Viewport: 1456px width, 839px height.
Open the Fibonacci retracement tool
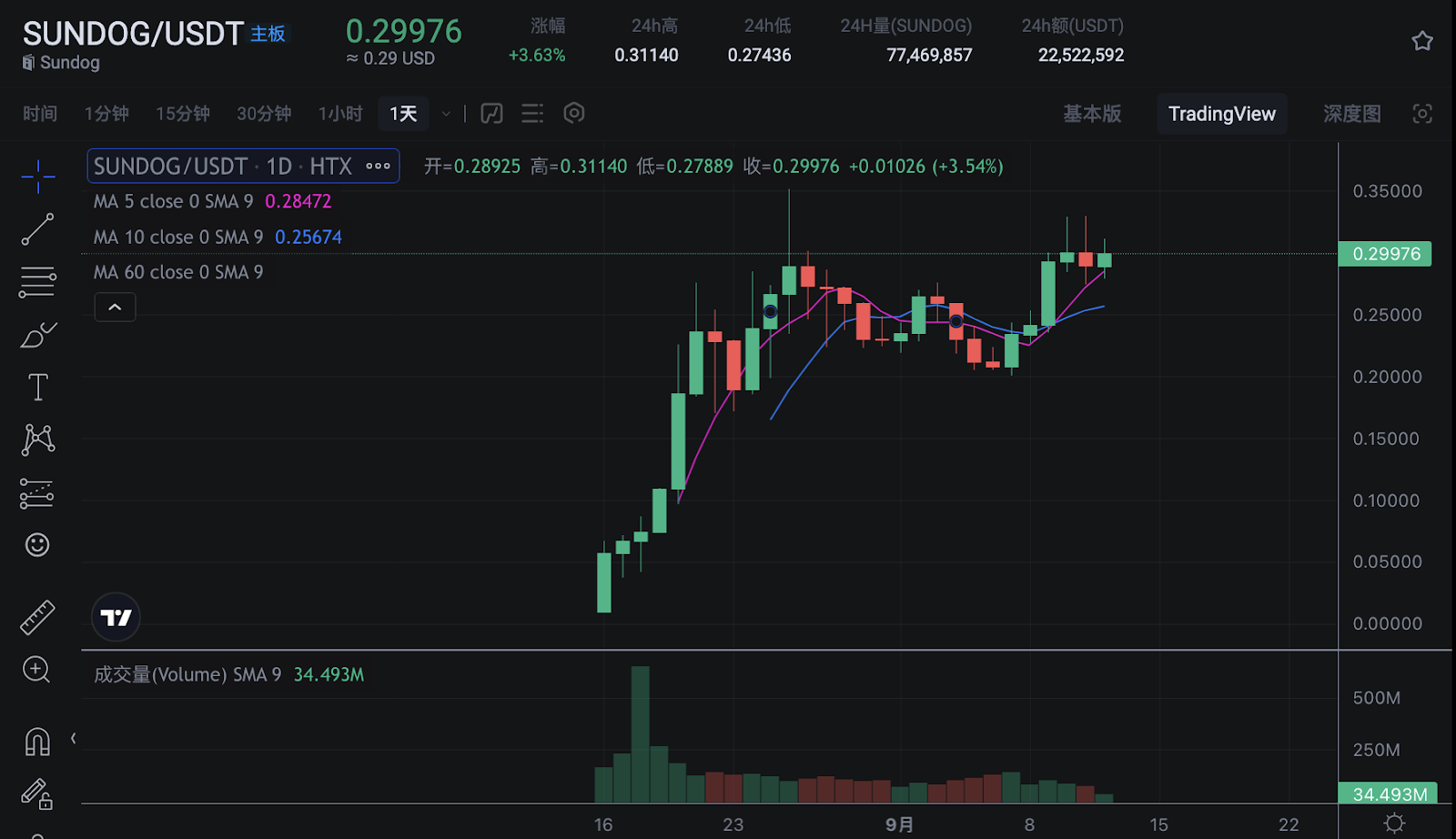[x=37, y=282]
